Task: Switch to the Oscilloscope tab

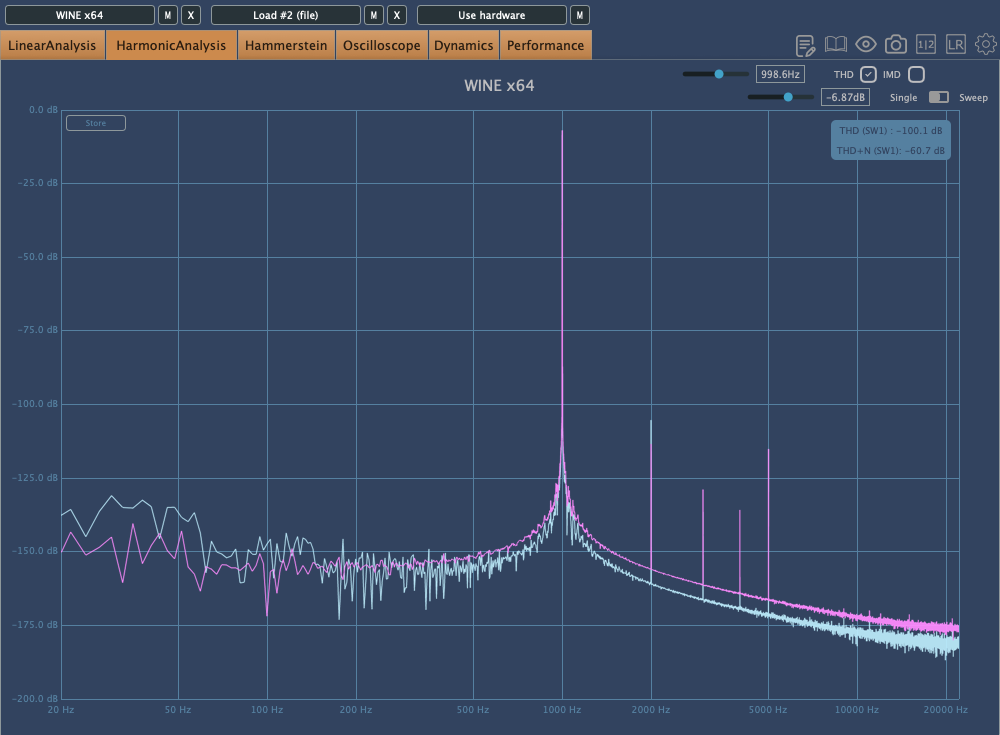Action: [381, 45]
